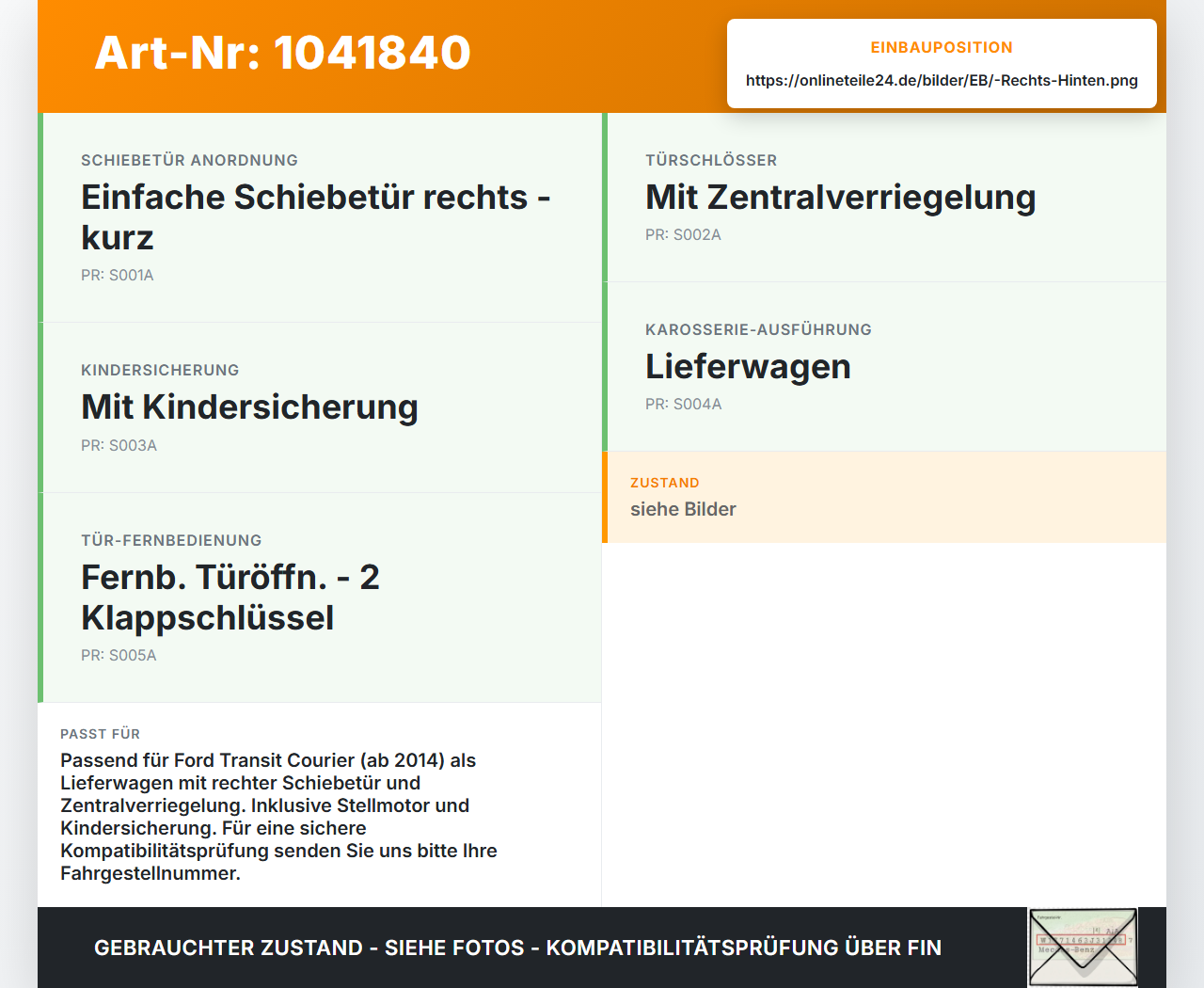Click the ZUSTAND label
Screen dimensions: 1204x988
click(664, 483)
